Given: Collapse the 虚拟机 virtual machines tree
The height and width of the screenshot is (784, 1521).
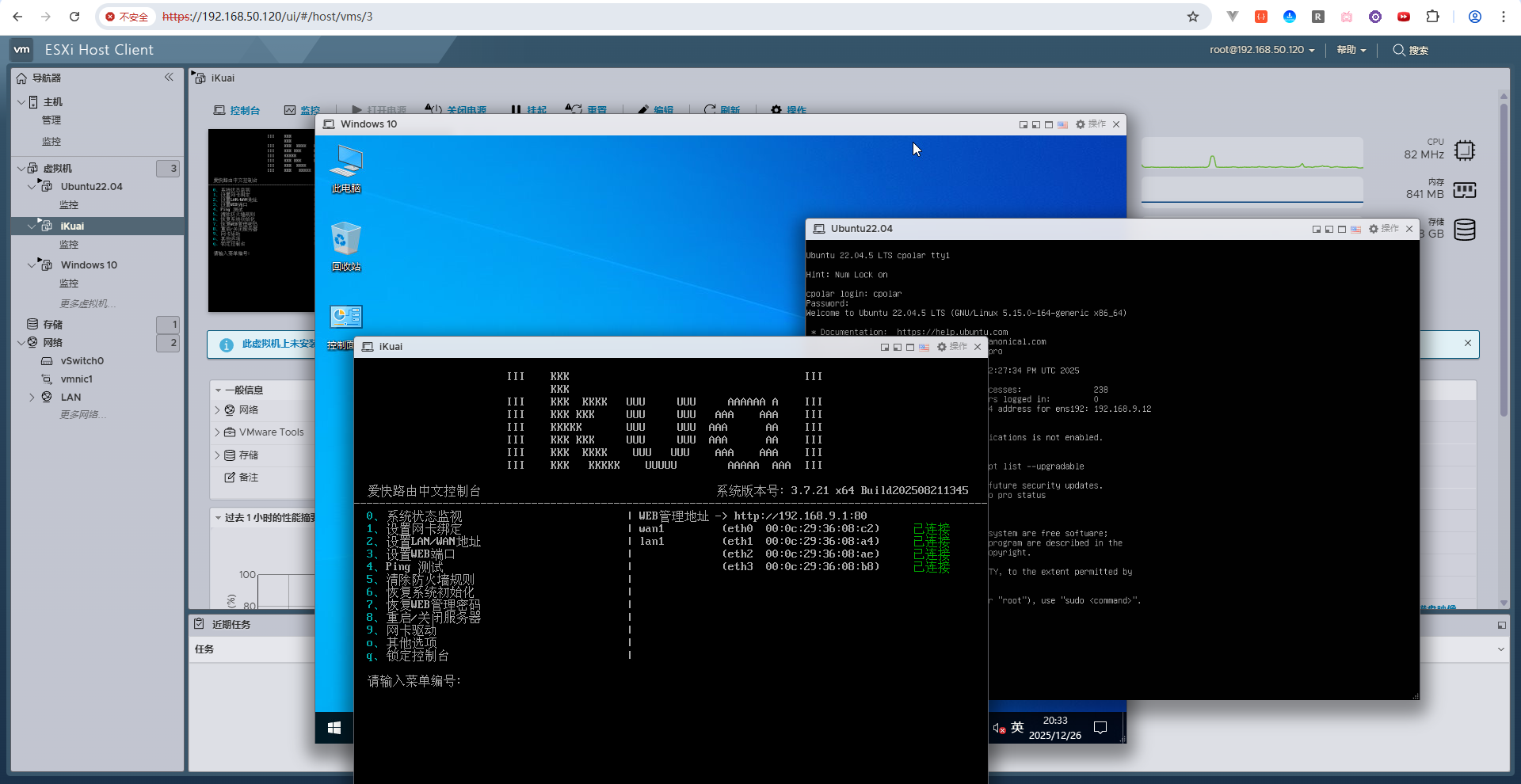Looking at the screenshot, I should click(x=21, y=168).
